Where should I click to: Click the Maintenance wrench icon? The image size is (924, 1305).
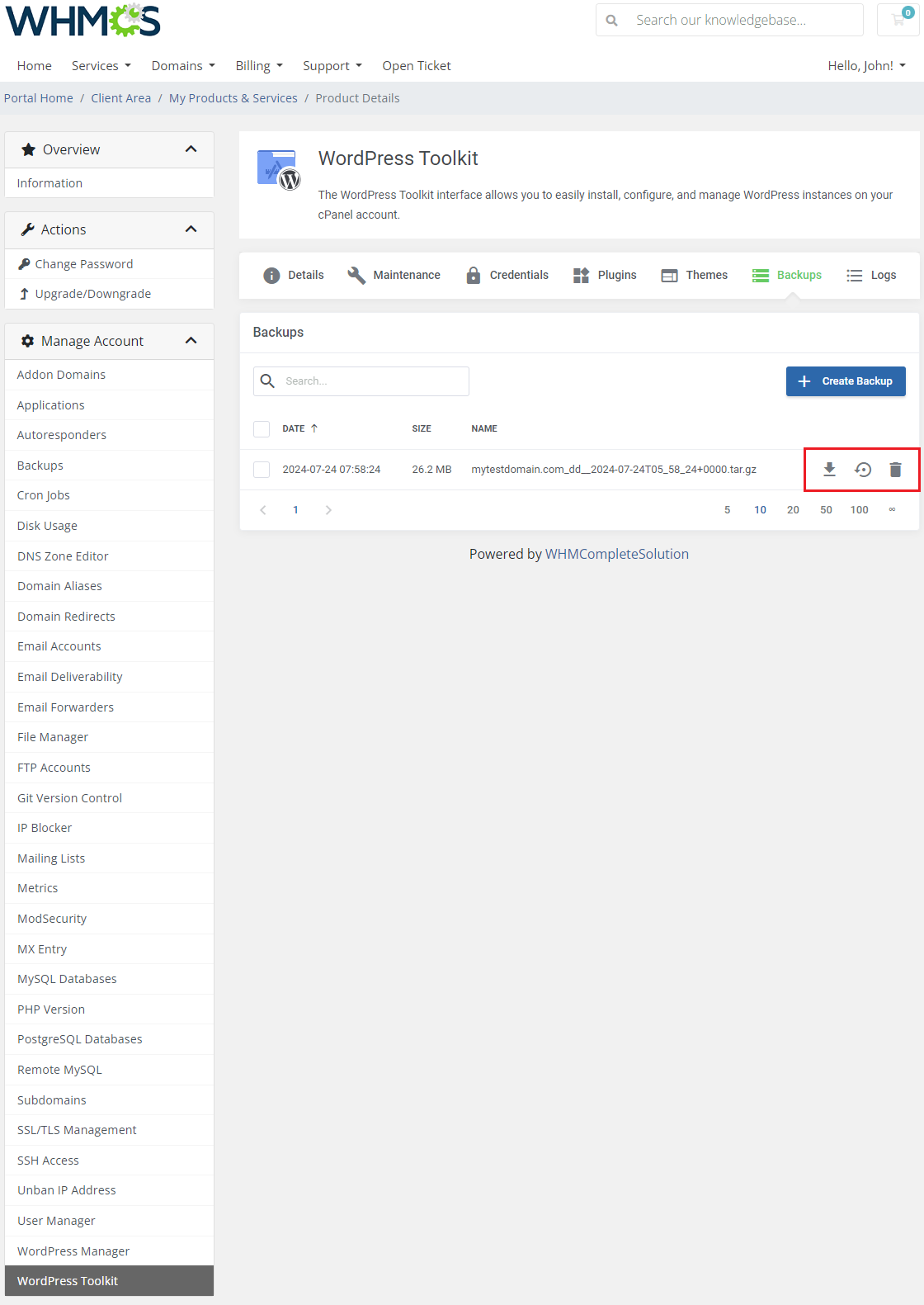[x=356, y=276]
